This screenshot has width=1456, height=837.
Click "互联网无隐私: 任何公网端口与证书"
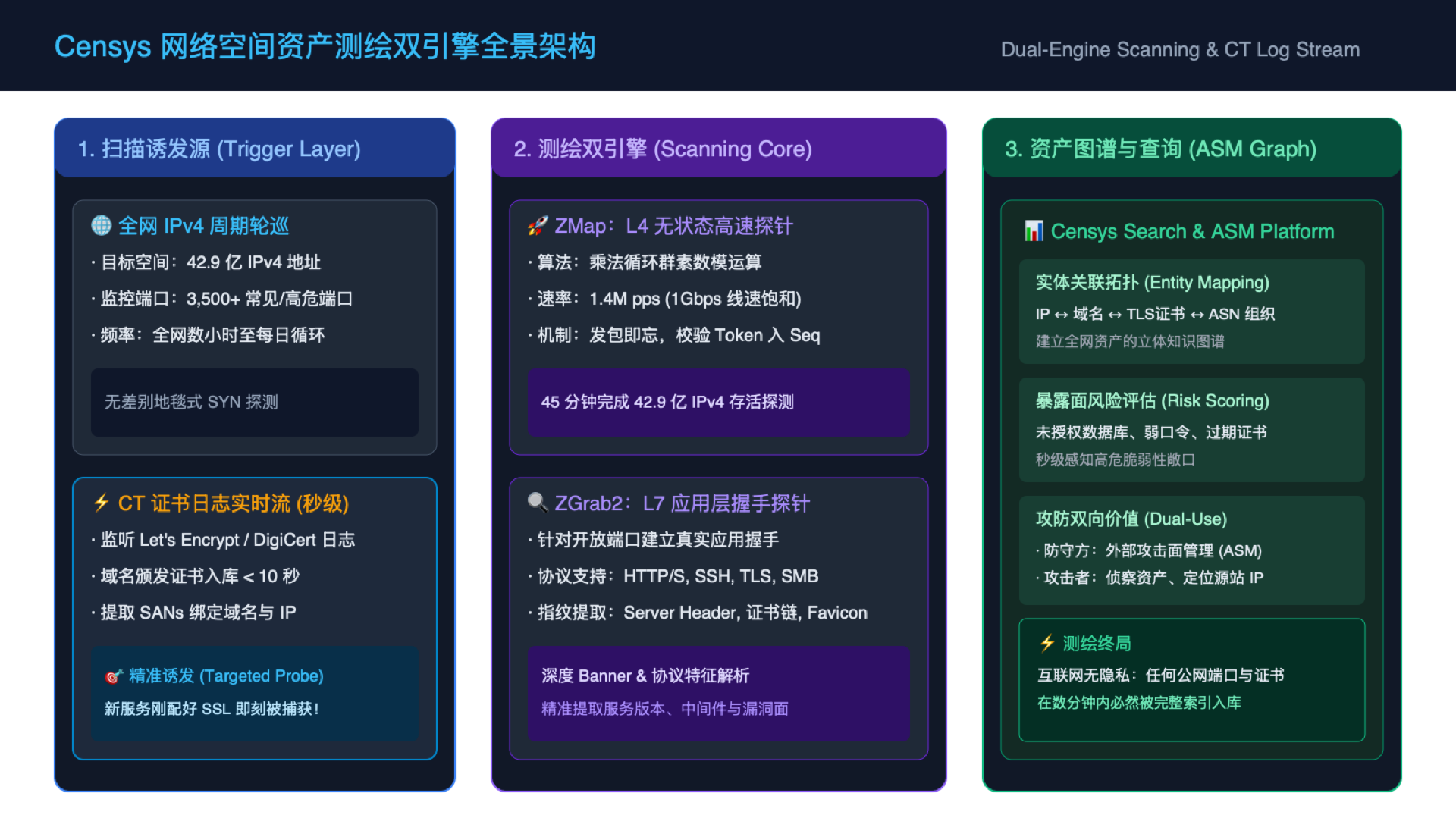1160,675
